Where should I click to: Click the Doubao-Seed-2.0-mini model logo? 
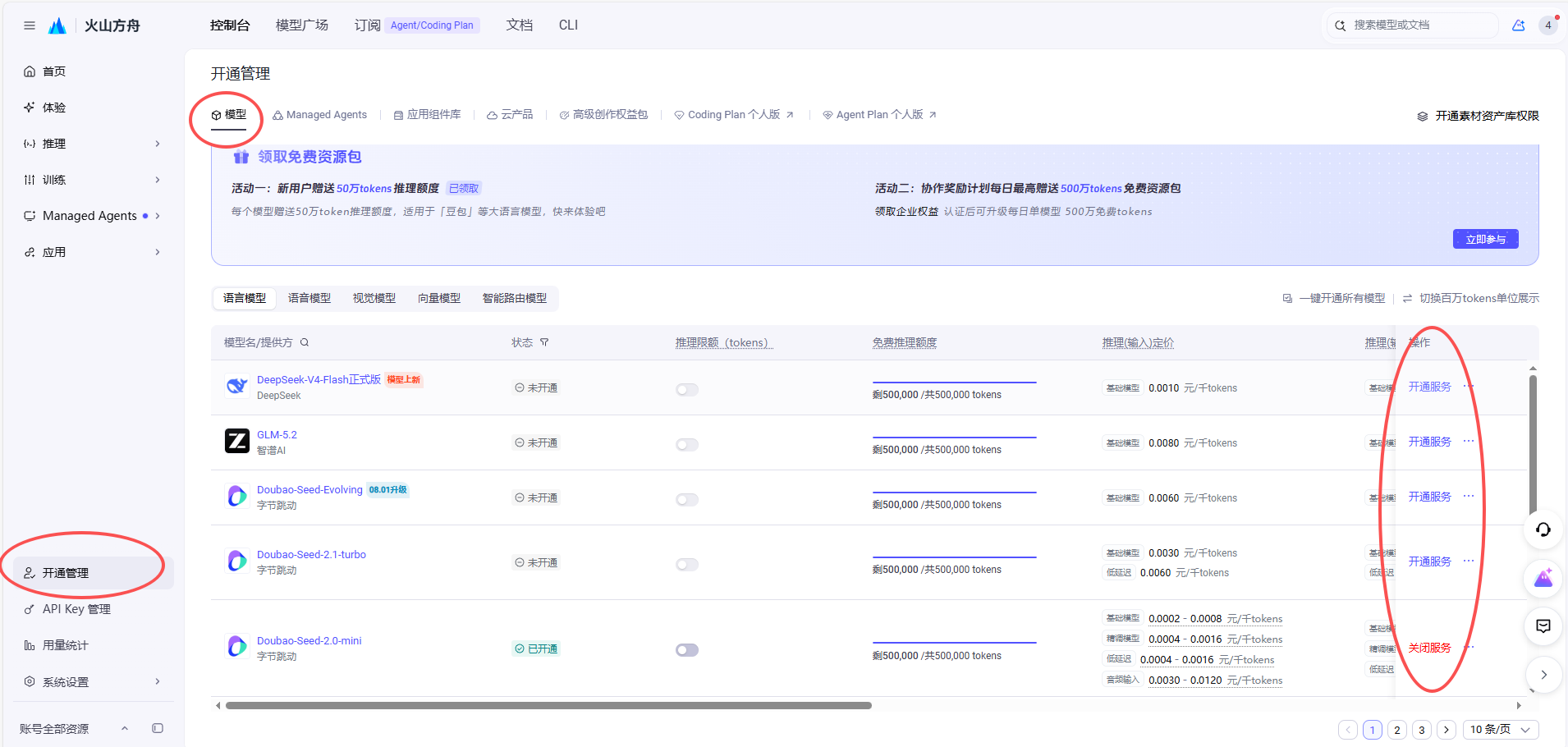(237, 647)
